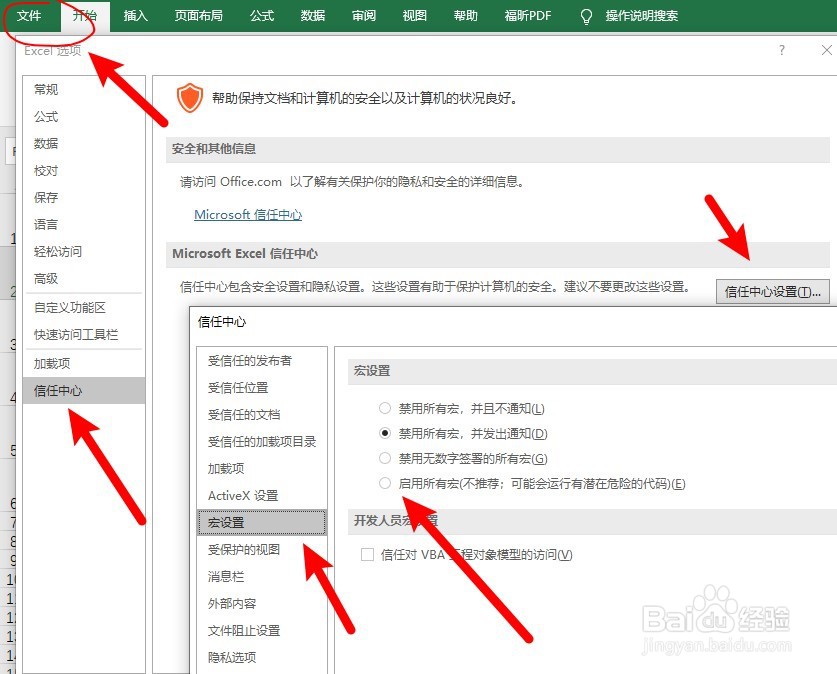Select 自定义功能区 in options sidebar
Image resolution: width=837 pixels, height=674 pixels.
pyautogui.click(x=84, y=307)
